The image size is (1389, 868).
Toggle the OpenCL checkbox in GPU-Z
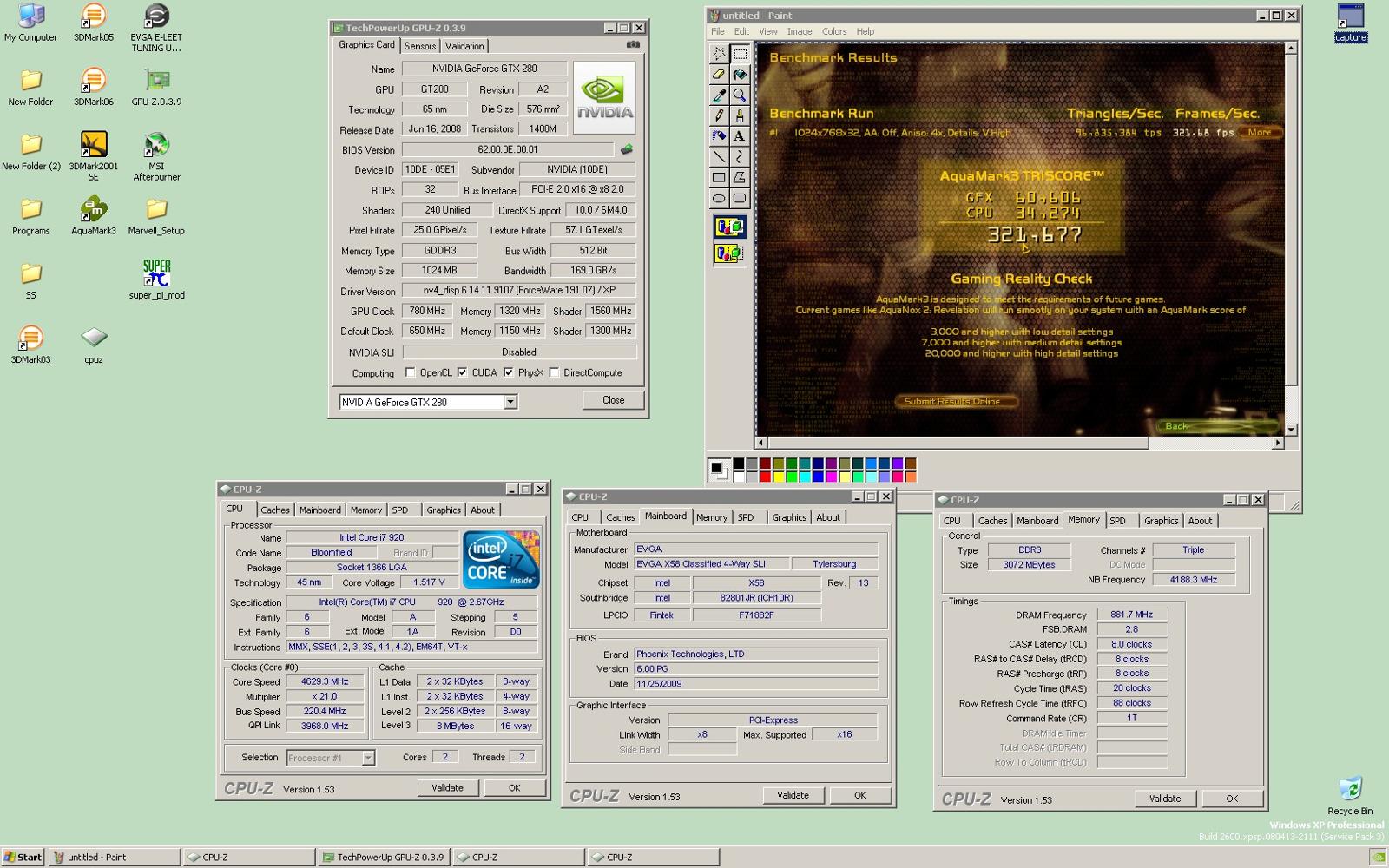(411, 372)
